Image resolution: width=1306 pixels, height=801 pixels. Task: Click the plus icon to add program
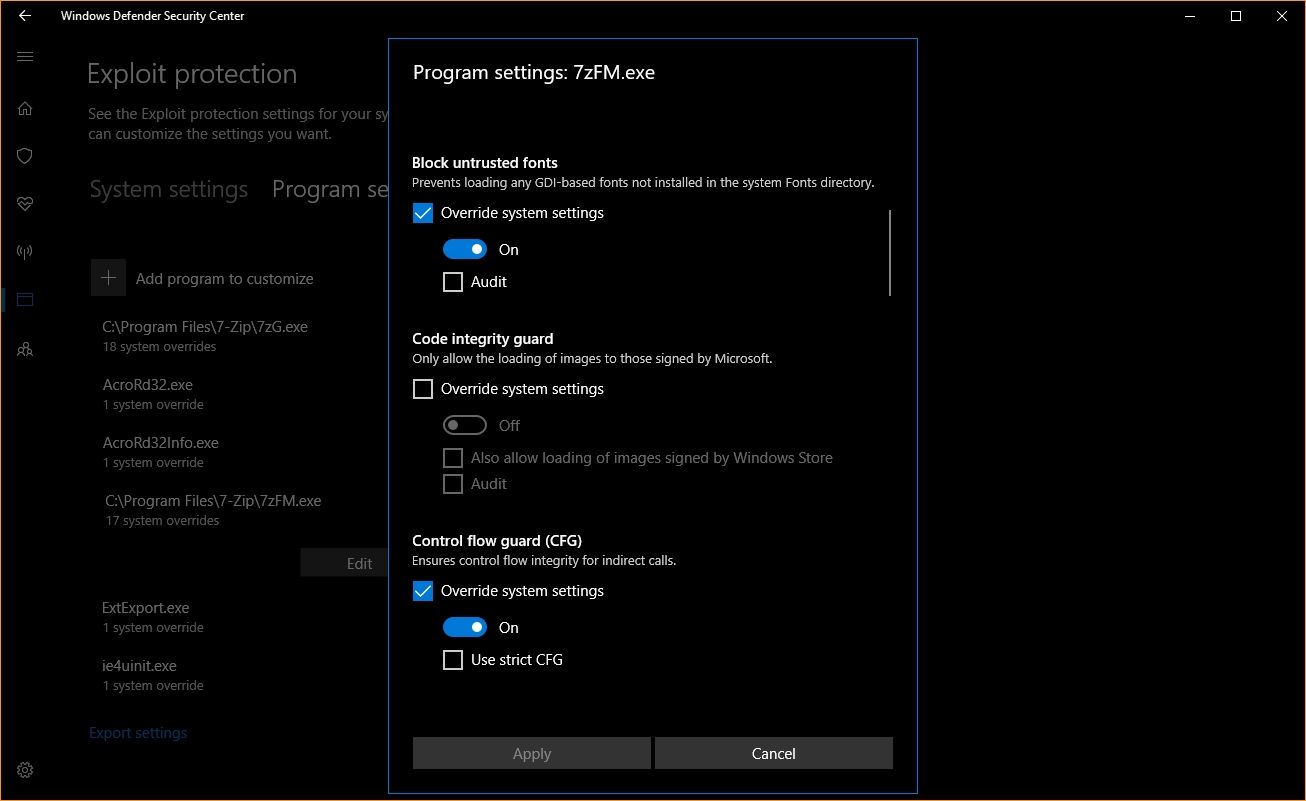pos(108,278)
